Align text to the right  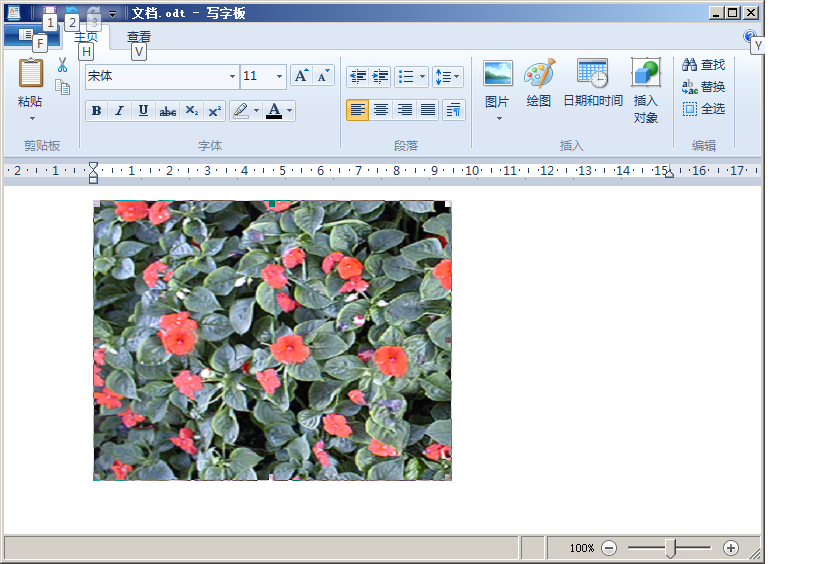[404, 110]
